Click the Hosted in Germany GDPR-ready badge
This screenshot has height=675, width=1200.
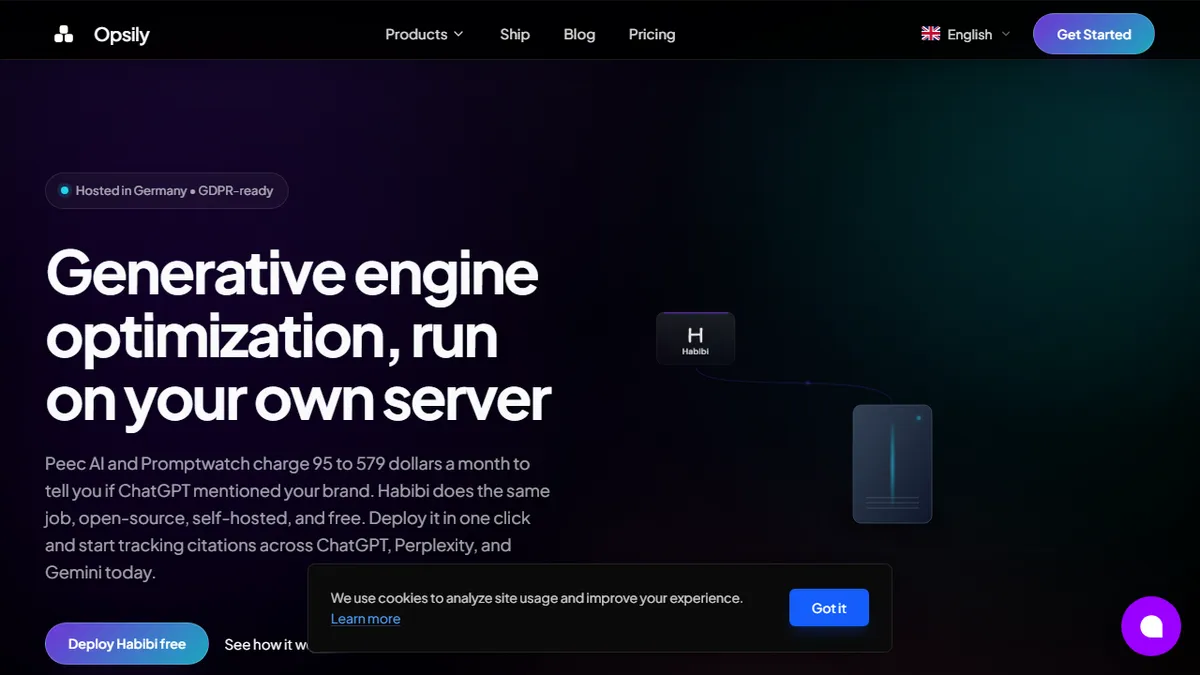pos(167,191)
